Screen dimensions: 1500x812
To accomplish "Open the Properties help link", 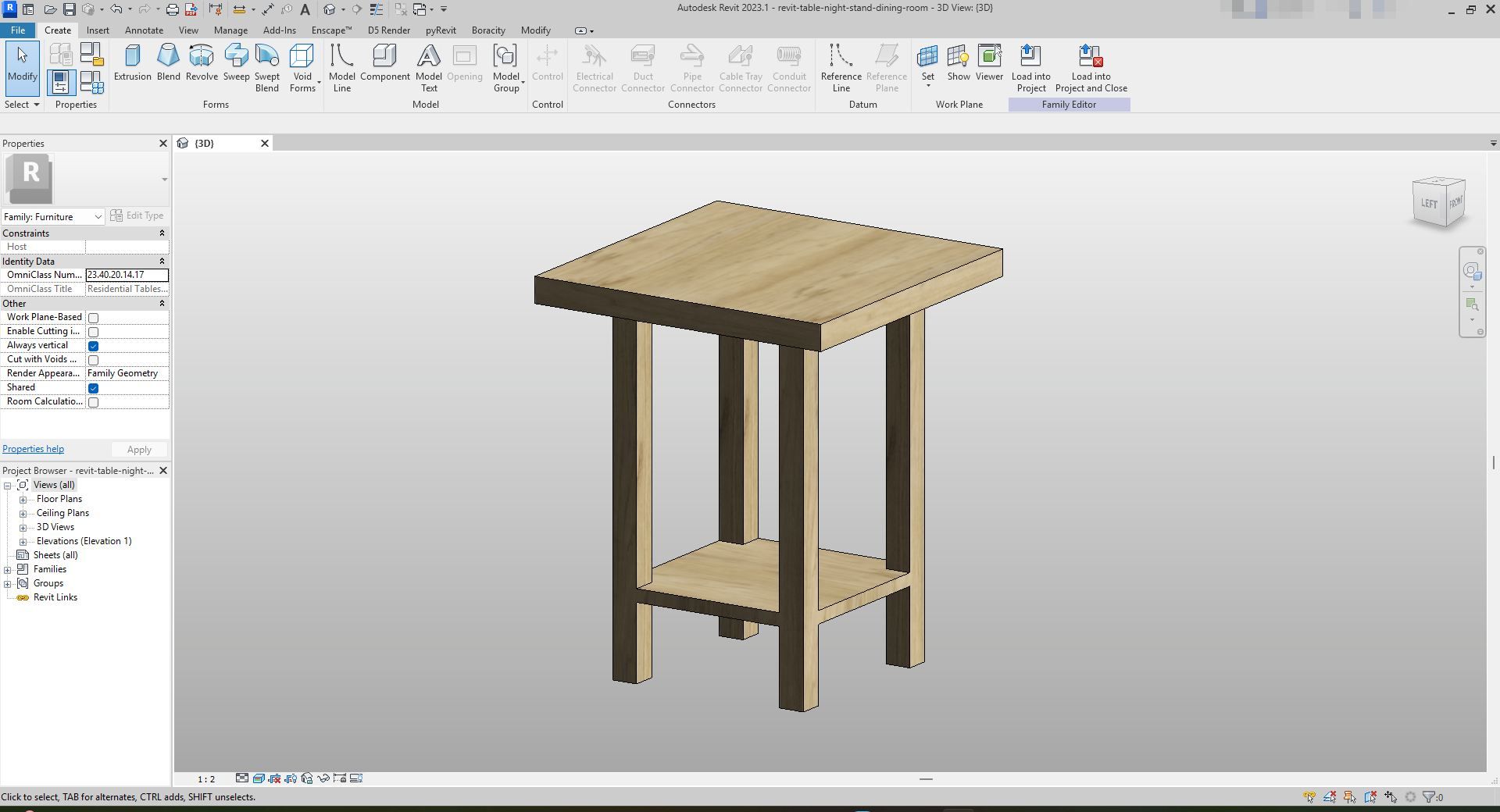I will point(34,449).
